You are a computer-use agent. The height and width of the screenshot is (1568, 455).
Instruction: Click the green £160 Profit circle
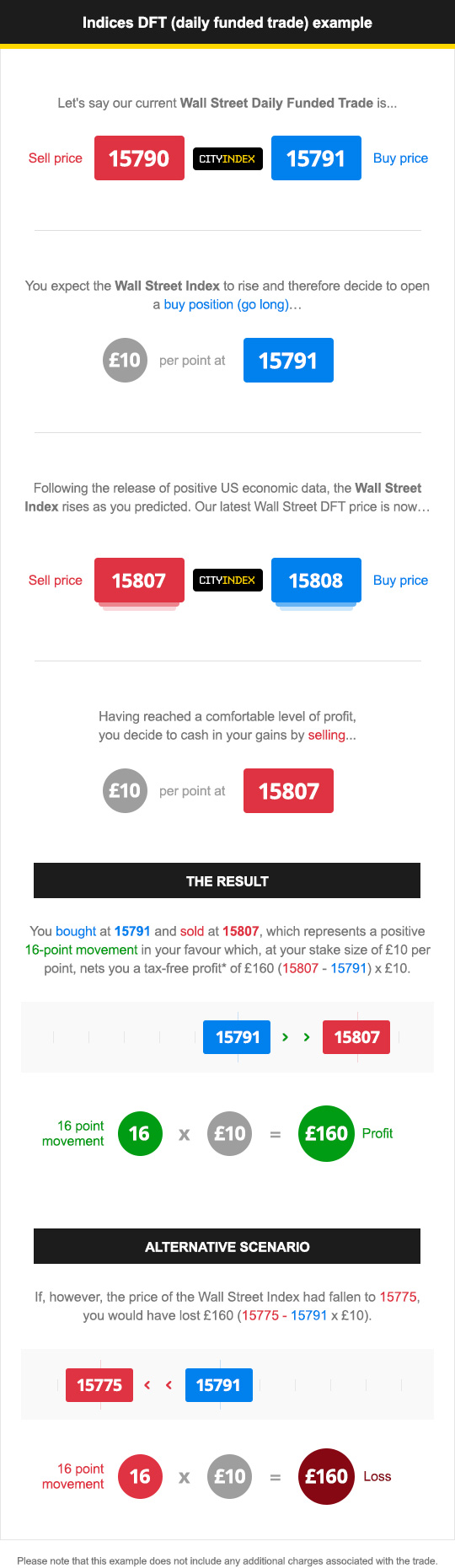point(326,1133)
